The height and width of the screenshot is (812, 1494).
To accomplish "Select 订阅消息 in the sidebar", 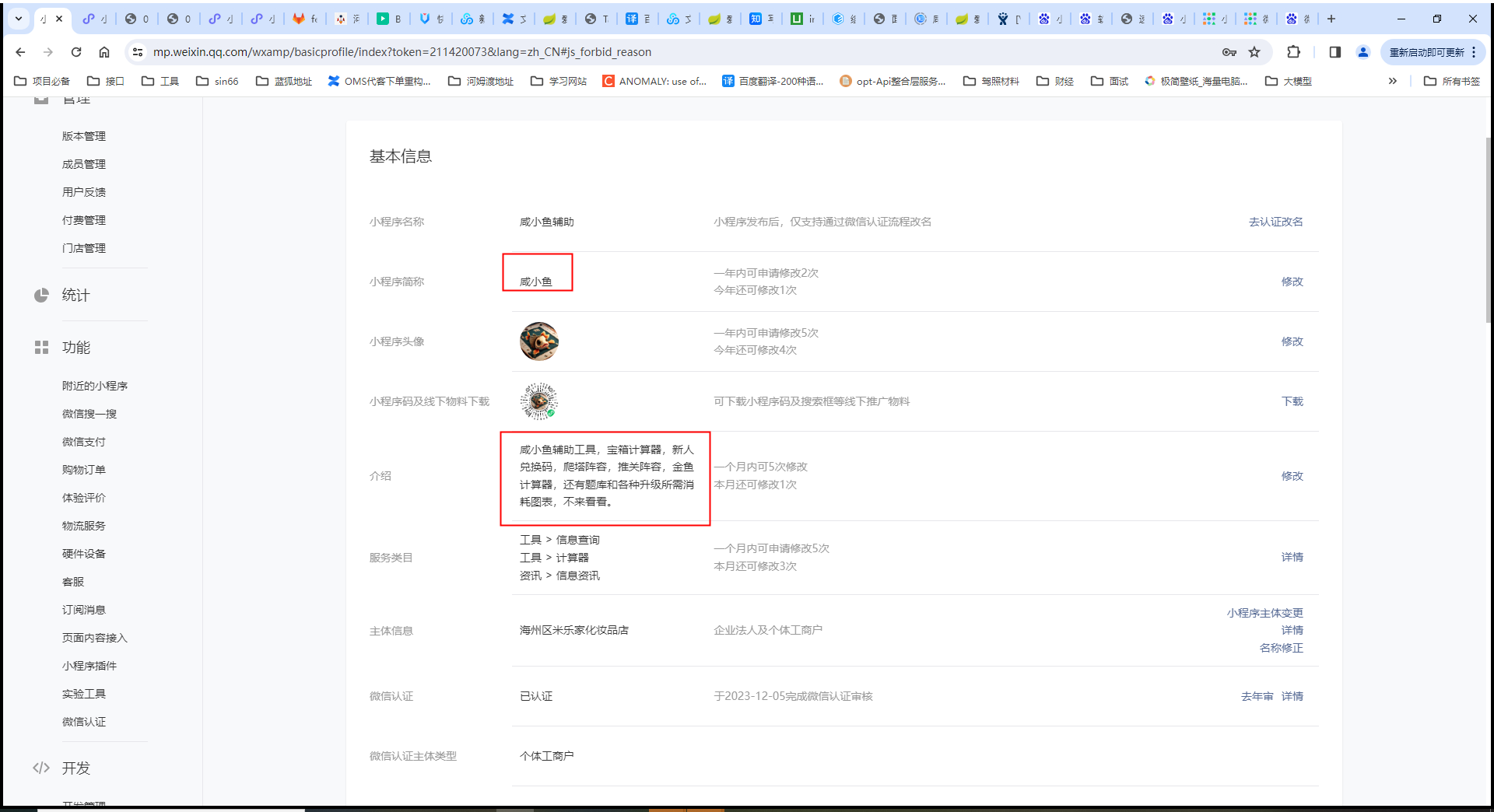I will [84, 610].
